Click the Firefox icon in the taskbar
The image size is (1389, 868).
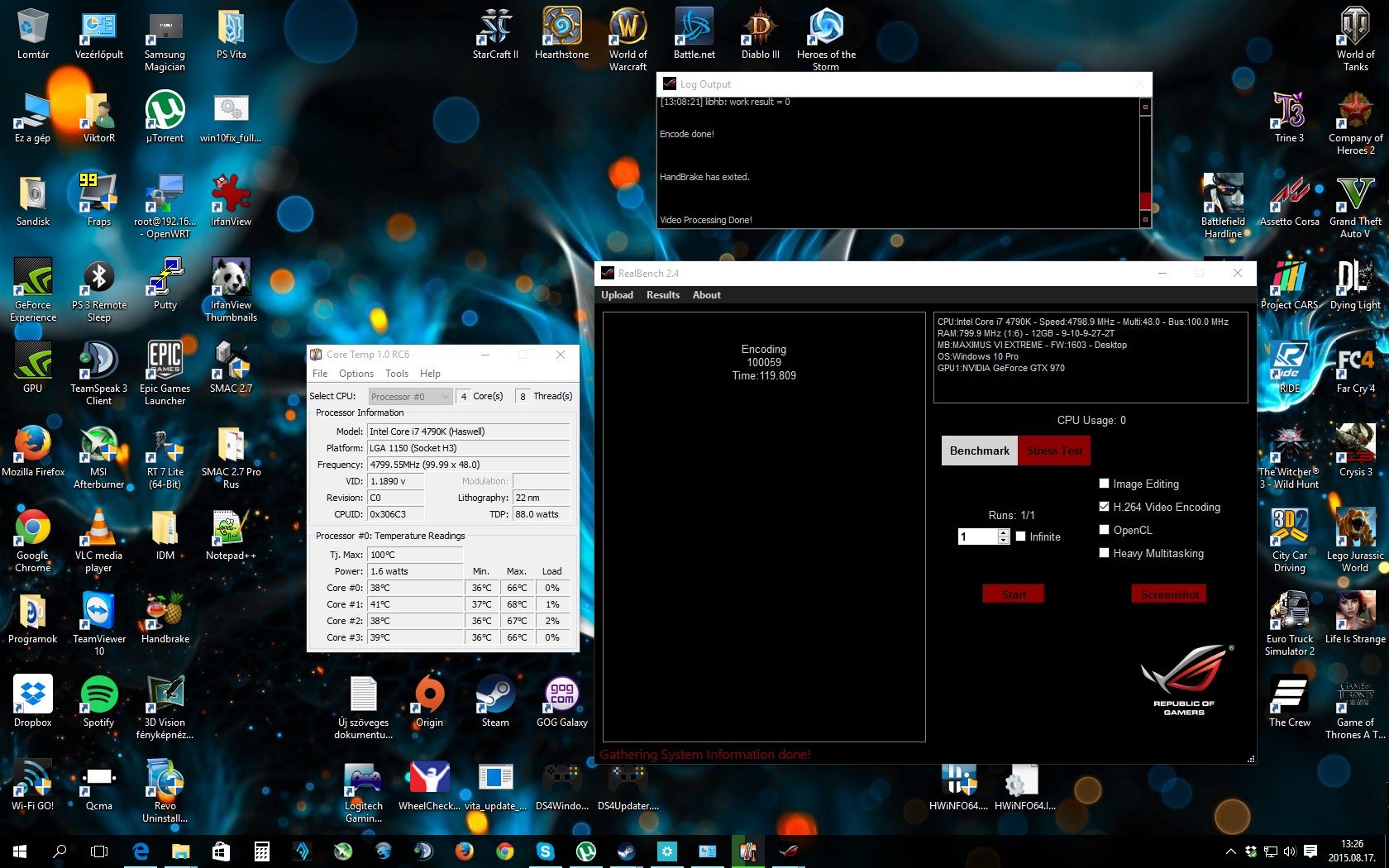464,851
